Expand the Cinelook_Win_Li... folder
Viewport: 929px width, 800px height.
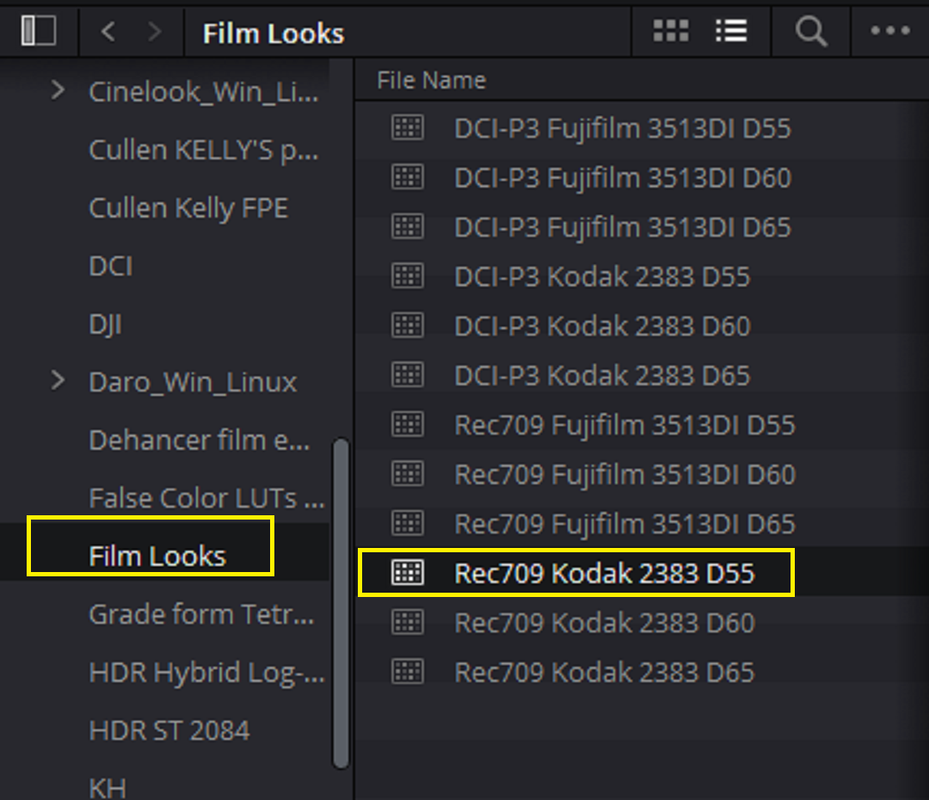click(57, 91)
